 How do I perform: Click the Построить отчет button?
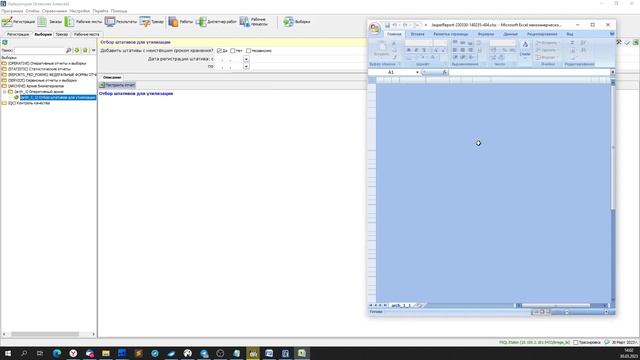(x=117, y=85)
